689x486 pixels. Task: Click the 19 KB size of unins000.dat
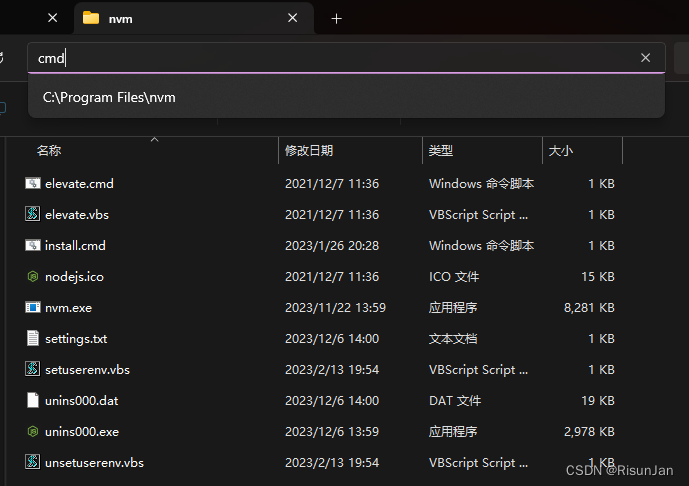pos(598,401)
